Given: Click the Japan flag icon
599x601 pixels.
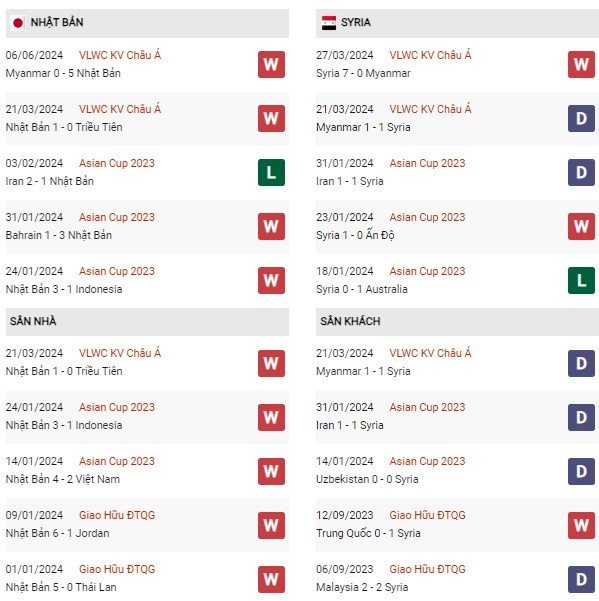Looking at the screenshot, I should pos(18,23).
